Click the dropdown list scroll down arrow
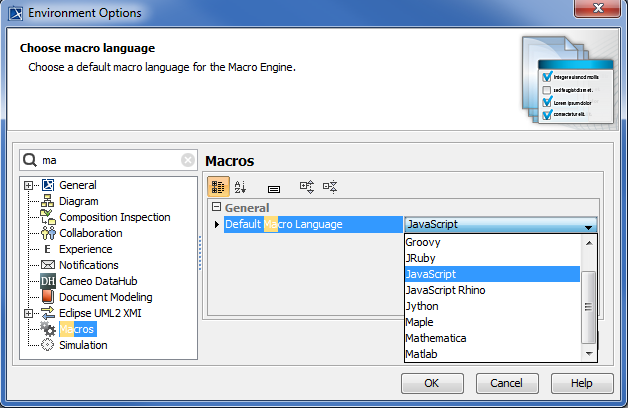 coord(589,354)
